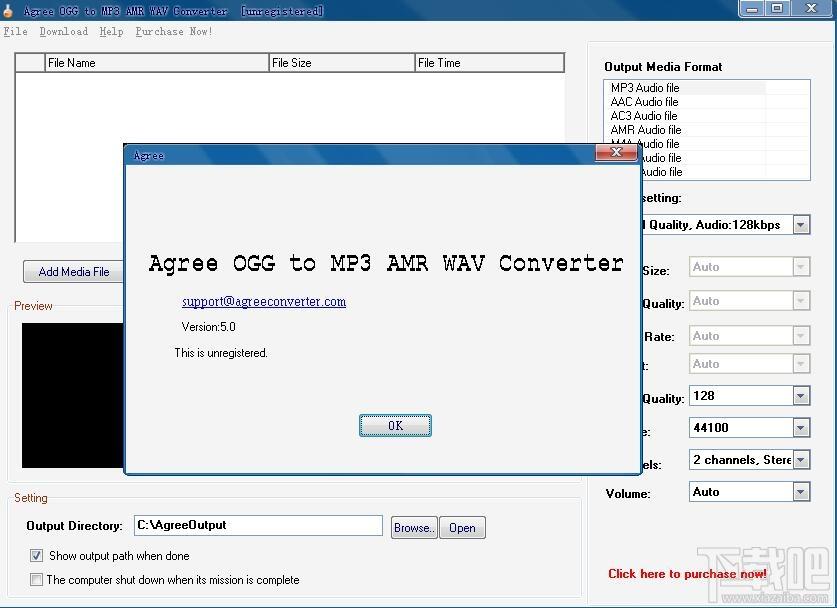This screenshot has height=608, width=837.
Task: Open the Help menu
Action: click(x=111, y=31)
